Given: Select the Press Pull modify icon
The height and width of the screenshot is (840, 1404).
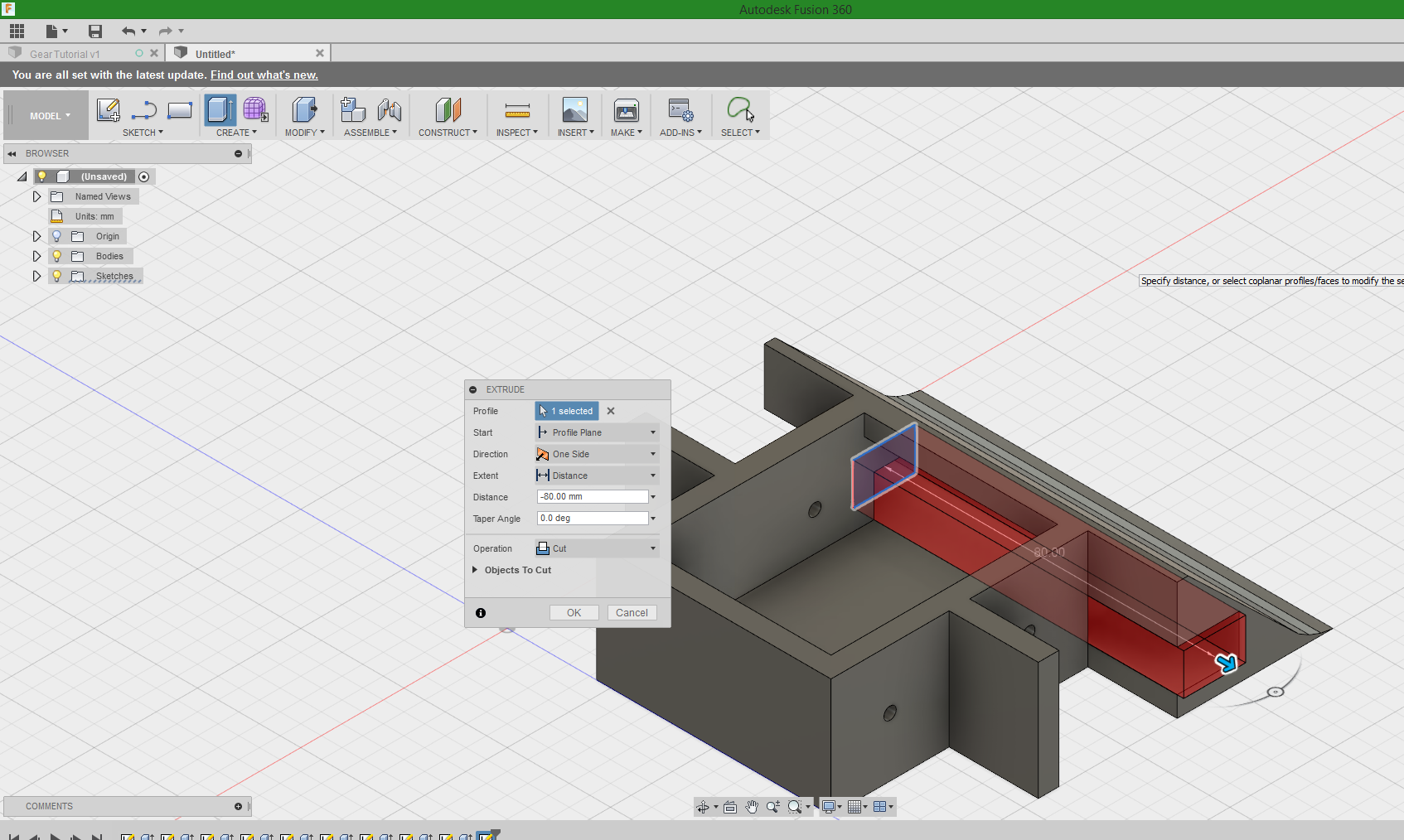Looking at the screenshot, I should point(304,109).
